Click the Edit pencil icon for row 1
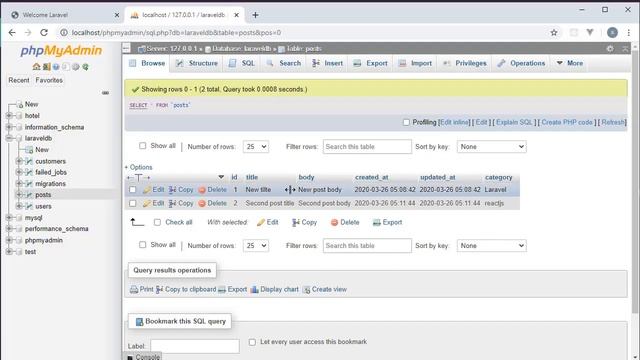640x360 pixels. (147, 190)
